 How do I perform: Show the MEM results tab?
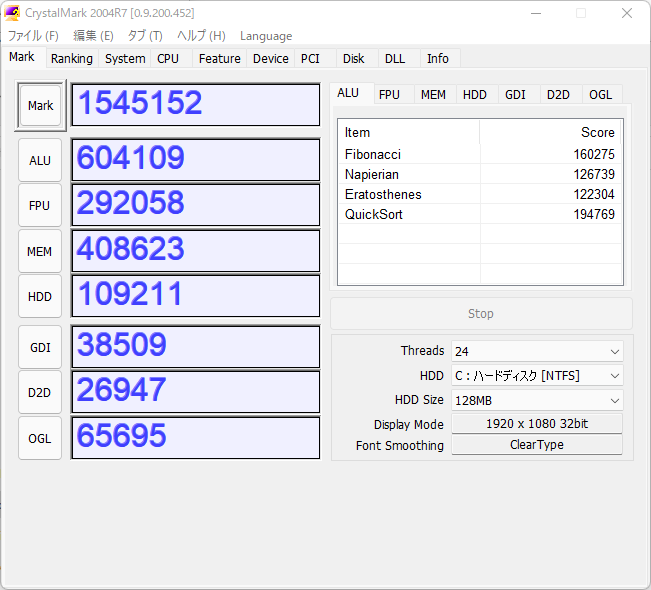(x=433, y=95)
